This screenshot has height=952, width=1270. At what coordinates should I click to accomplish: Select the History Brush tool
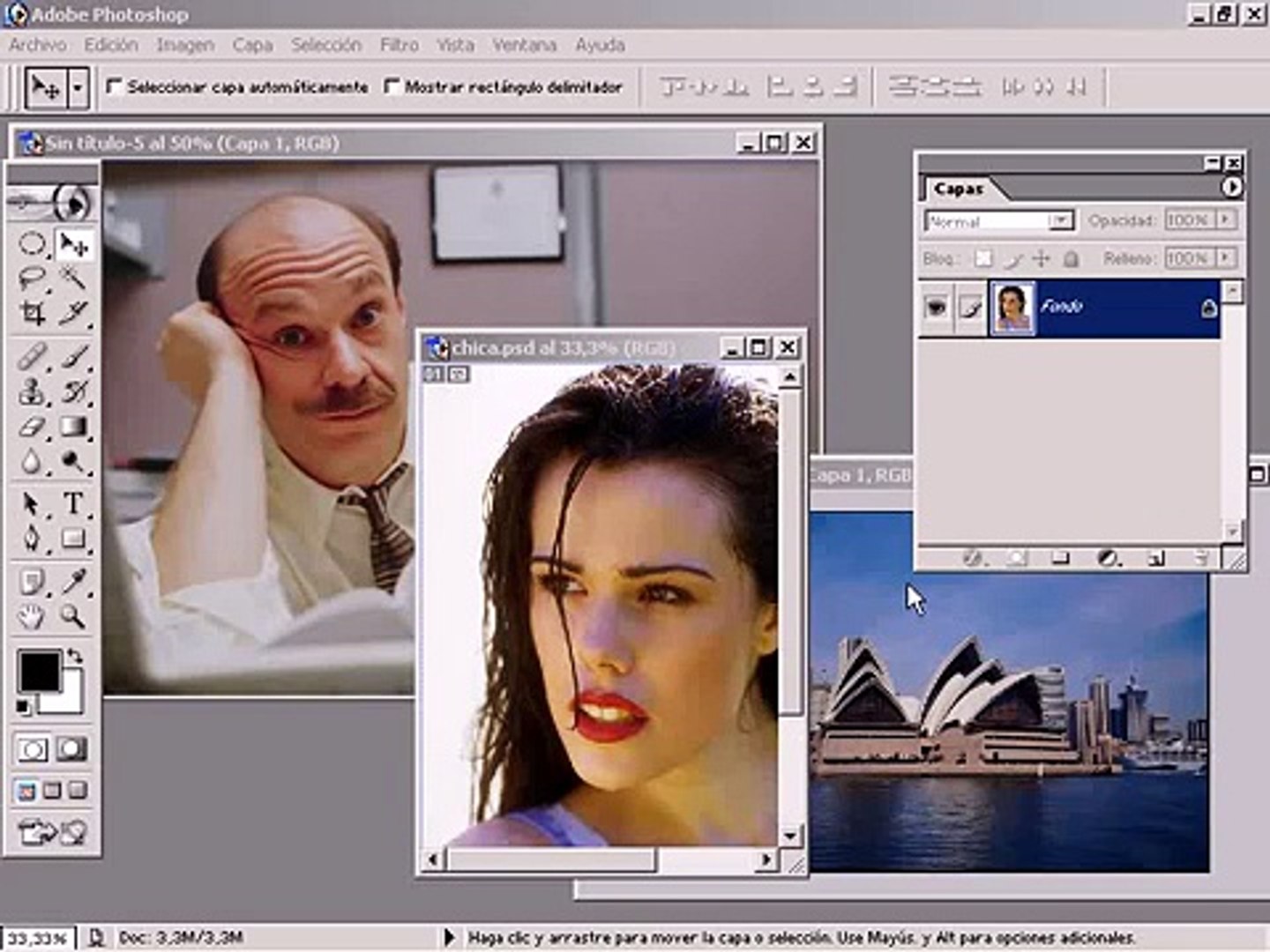73,391
